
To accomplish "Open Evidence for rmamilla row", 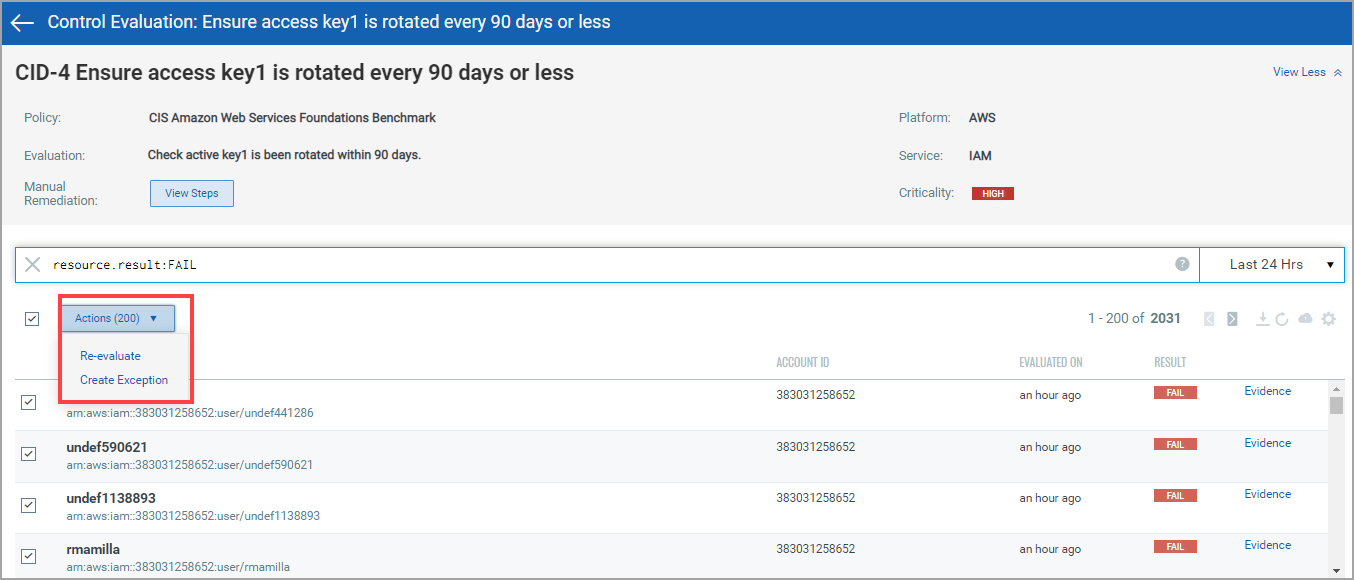I will click(x=1268, y=545).
